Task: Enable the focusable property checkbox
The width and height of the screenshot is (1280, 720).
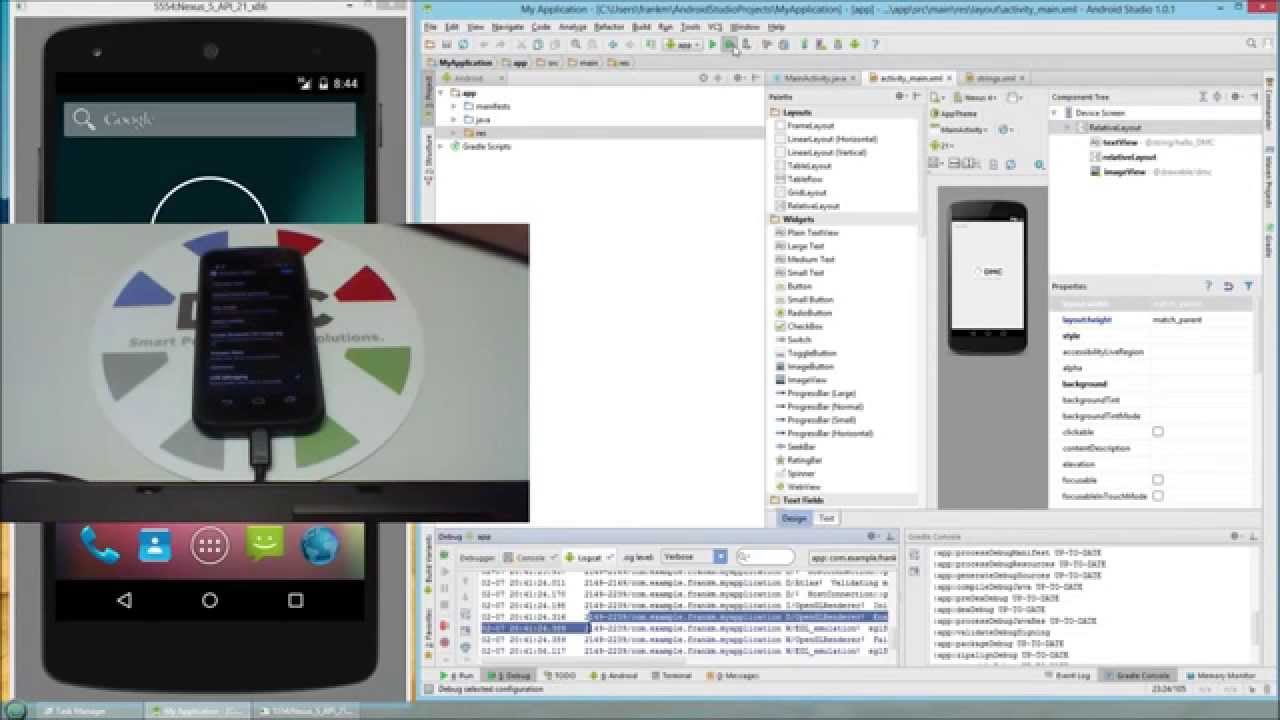Action: coord(1158,480)
